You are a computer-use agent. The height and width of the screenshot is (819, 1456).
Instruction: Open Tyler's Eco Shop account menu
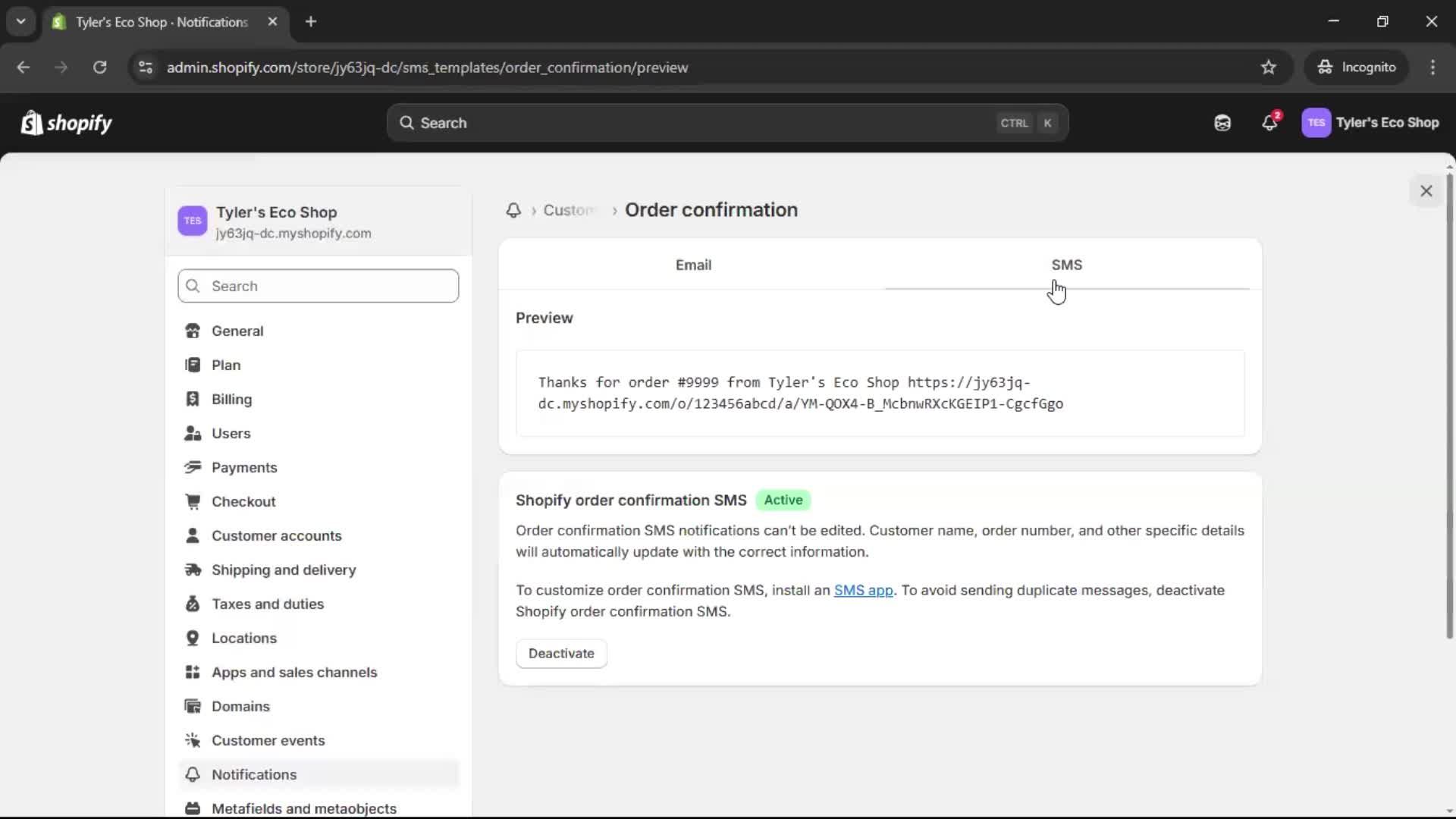[x=1371, y=122]
